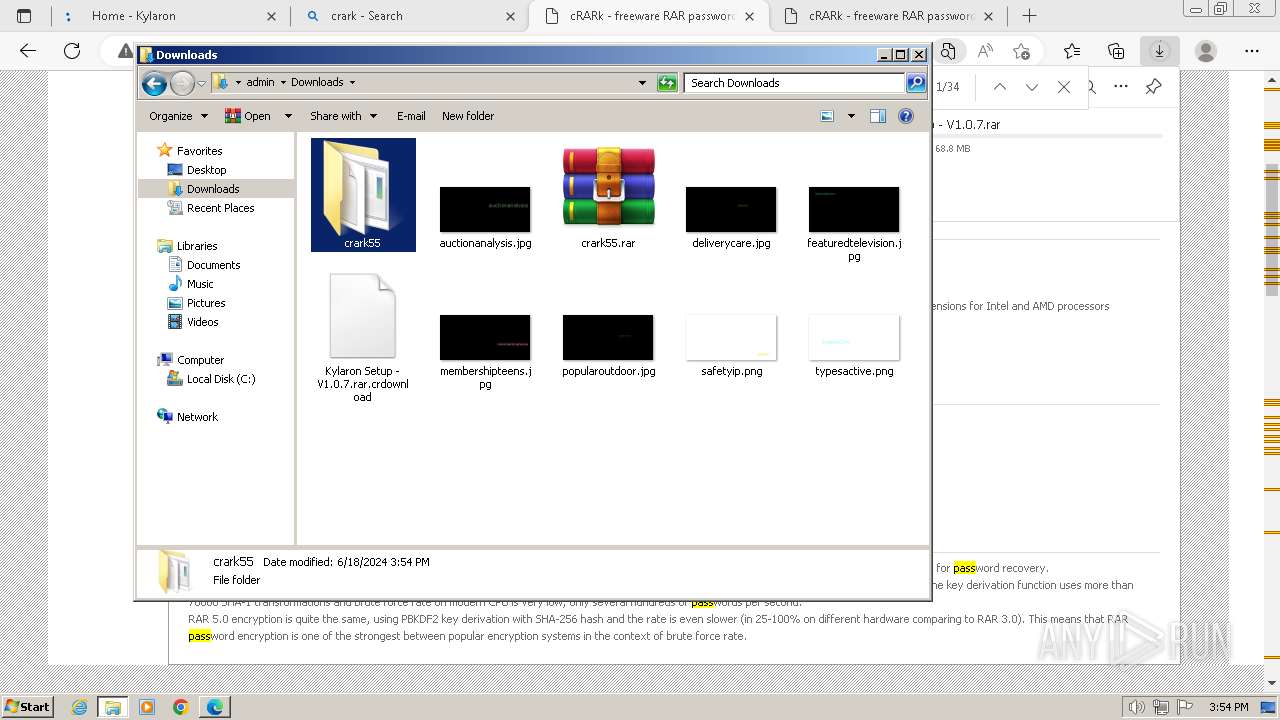
Task: Click the change view icon
Action: pos(827,116)
